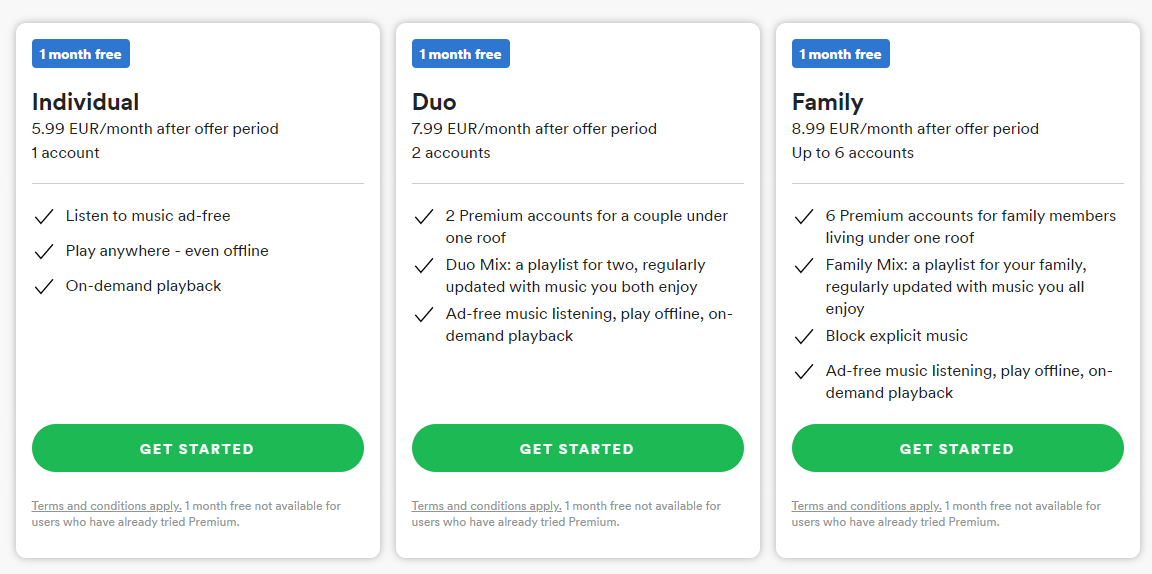
Task: Open Terms and conditions under Family plan
Action: [x=866, y=506]
